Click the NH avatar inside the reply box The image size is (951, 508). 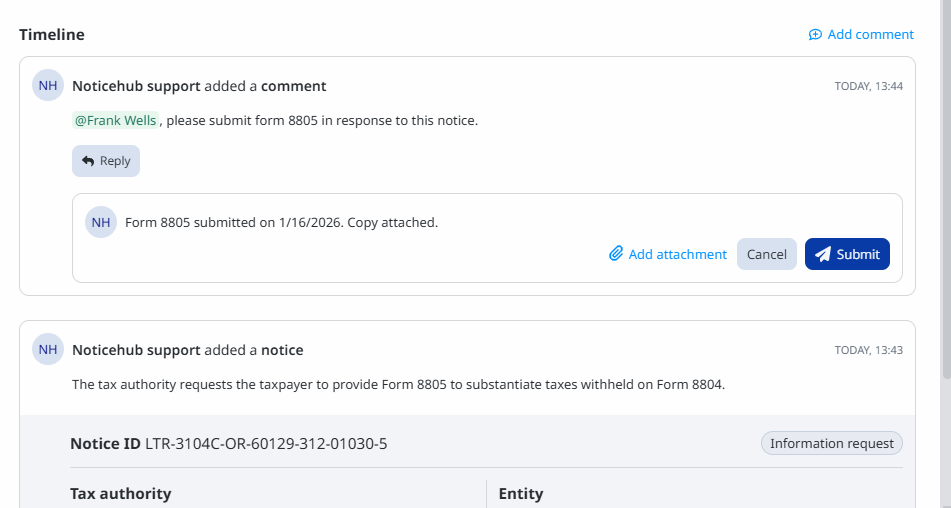pyautogui.click(x=101, y=222)
